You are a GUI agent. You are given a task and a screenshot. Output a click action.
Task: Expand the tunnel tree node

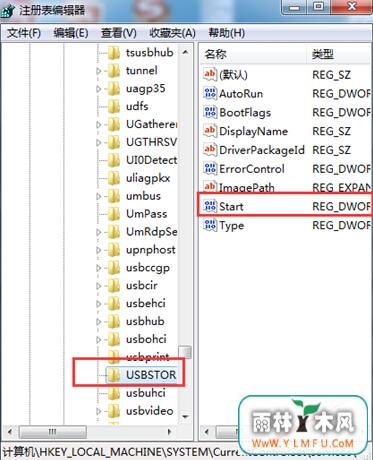coord(99,71)
